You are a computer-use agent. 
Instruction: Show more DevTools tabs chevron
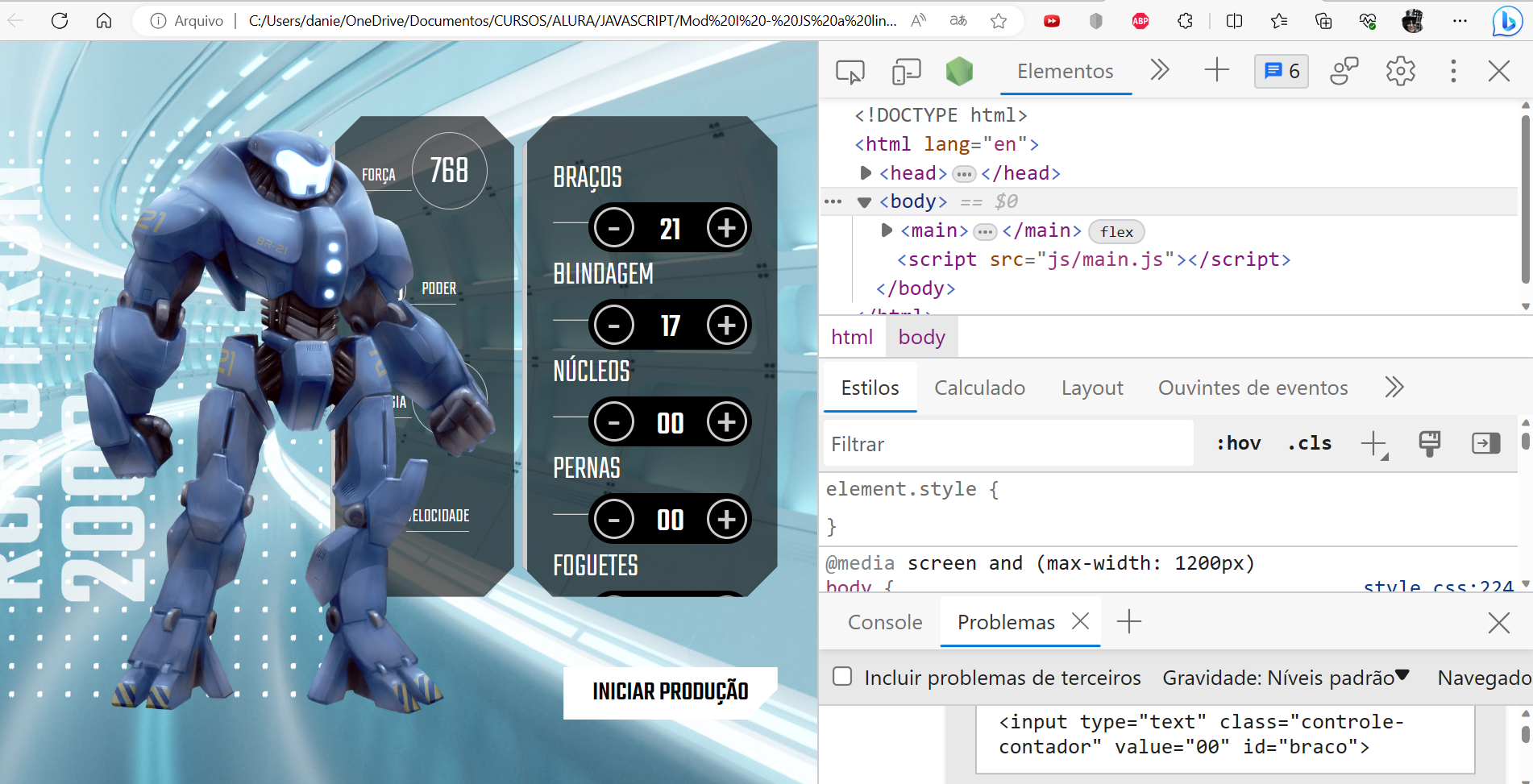click(x=1160, y=70)
